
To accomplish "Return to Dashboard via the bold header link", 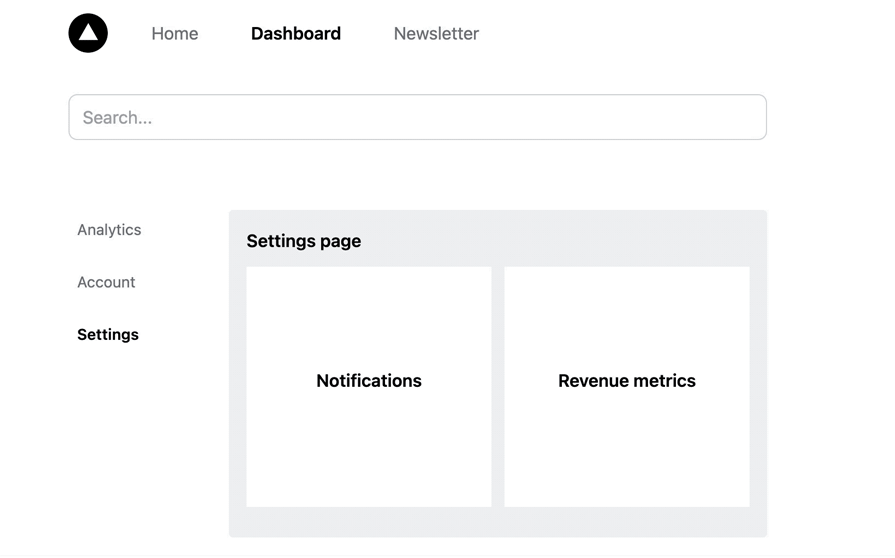I will [x=296, y=34].
